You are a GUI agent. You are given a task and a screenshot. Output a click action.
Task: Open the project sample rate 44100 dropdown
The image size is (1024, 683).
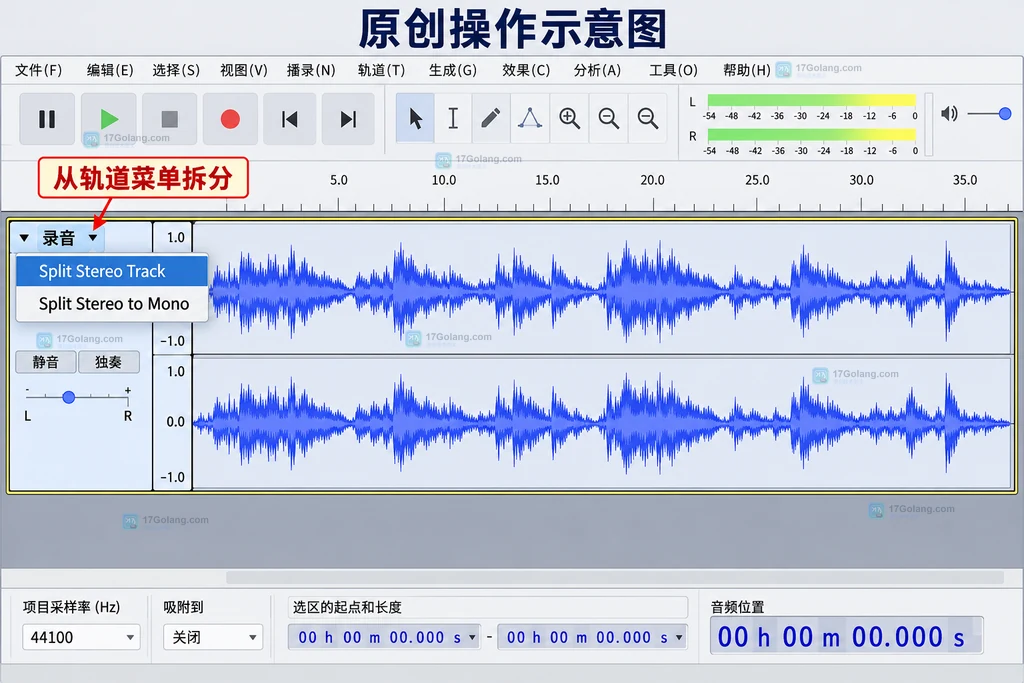[x=81, y=637]
